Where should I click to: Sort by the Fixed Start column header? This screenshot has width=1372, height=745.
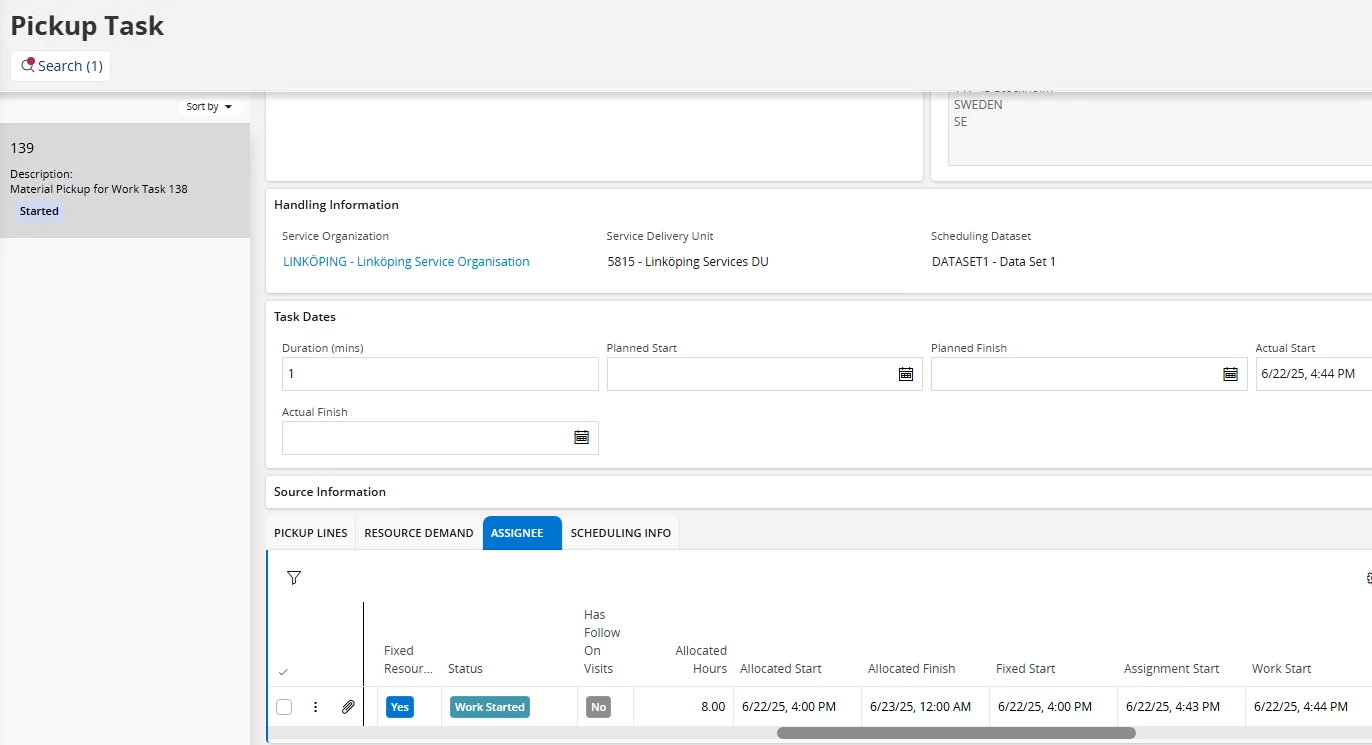click(1026, 669)
